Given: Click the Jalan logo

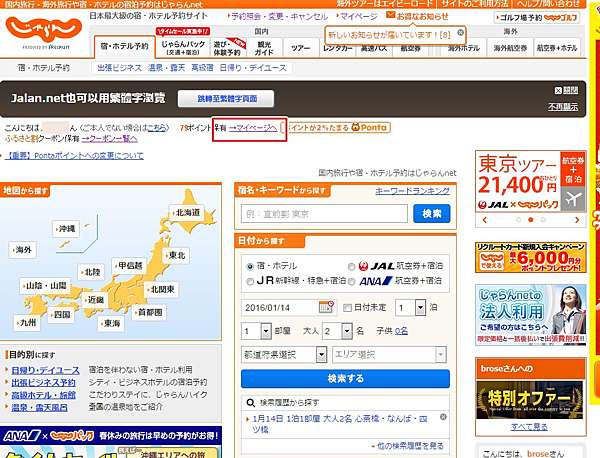Looking at the screenshot, I should [44, 32].
